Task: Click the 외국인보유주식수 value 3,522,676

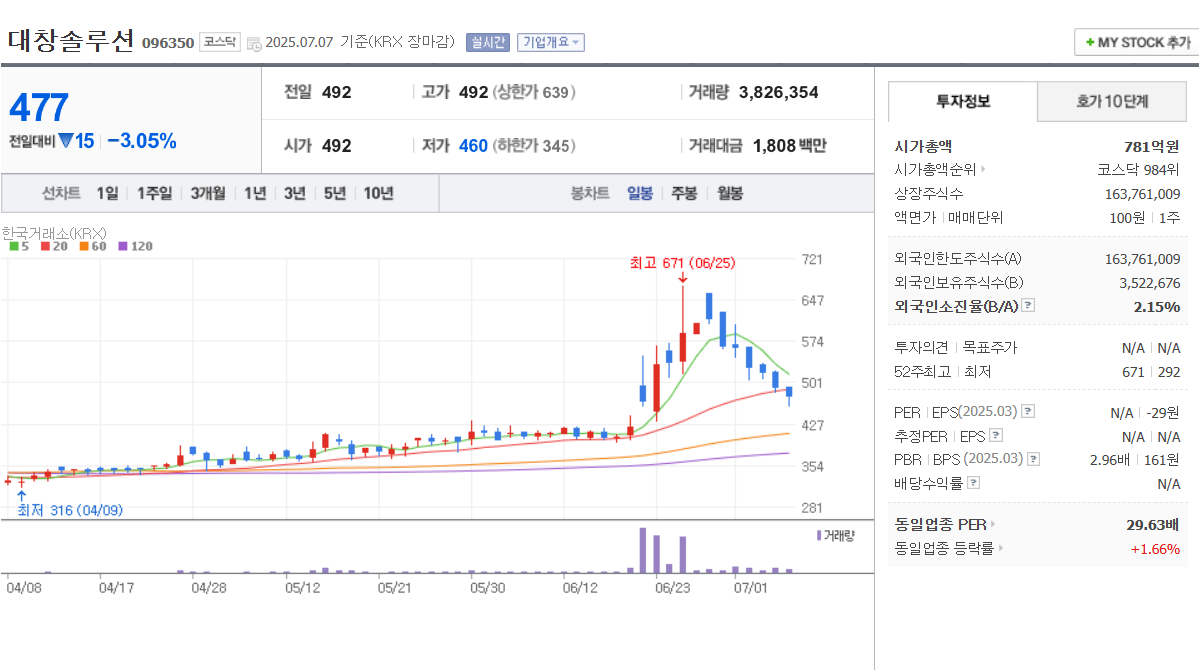Action: tap(1150, 282)
